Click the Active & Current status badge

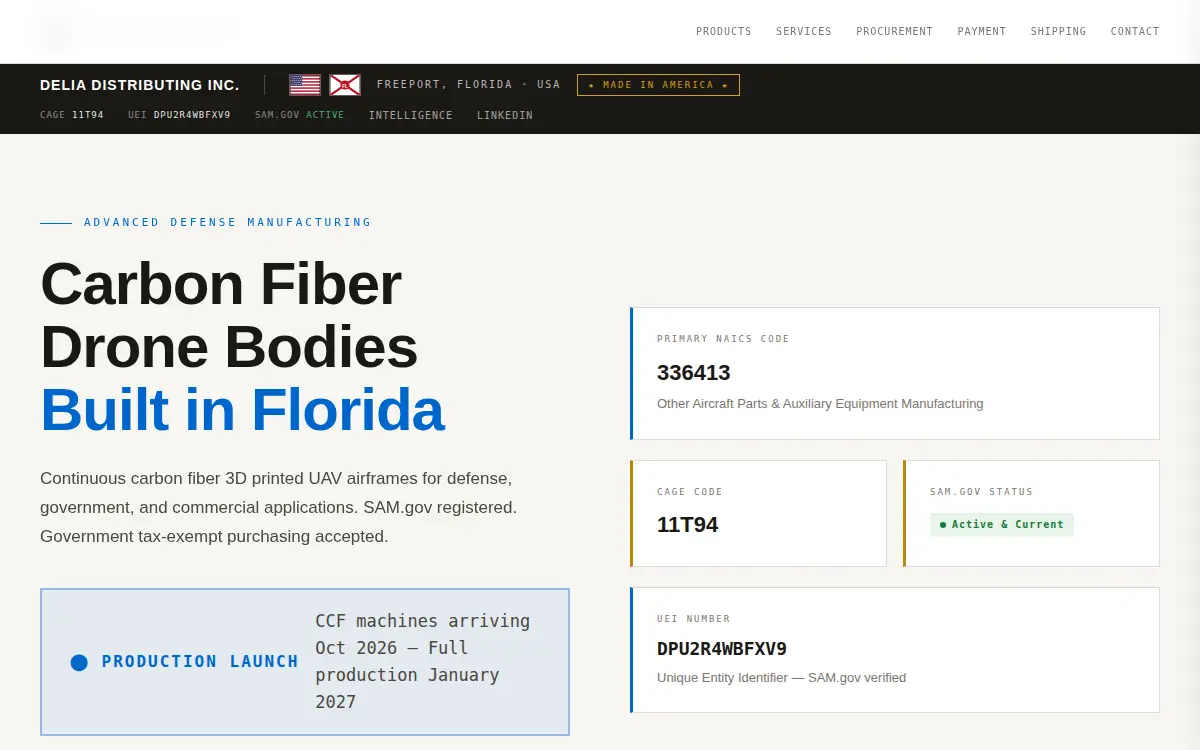tap(1002, 525)
